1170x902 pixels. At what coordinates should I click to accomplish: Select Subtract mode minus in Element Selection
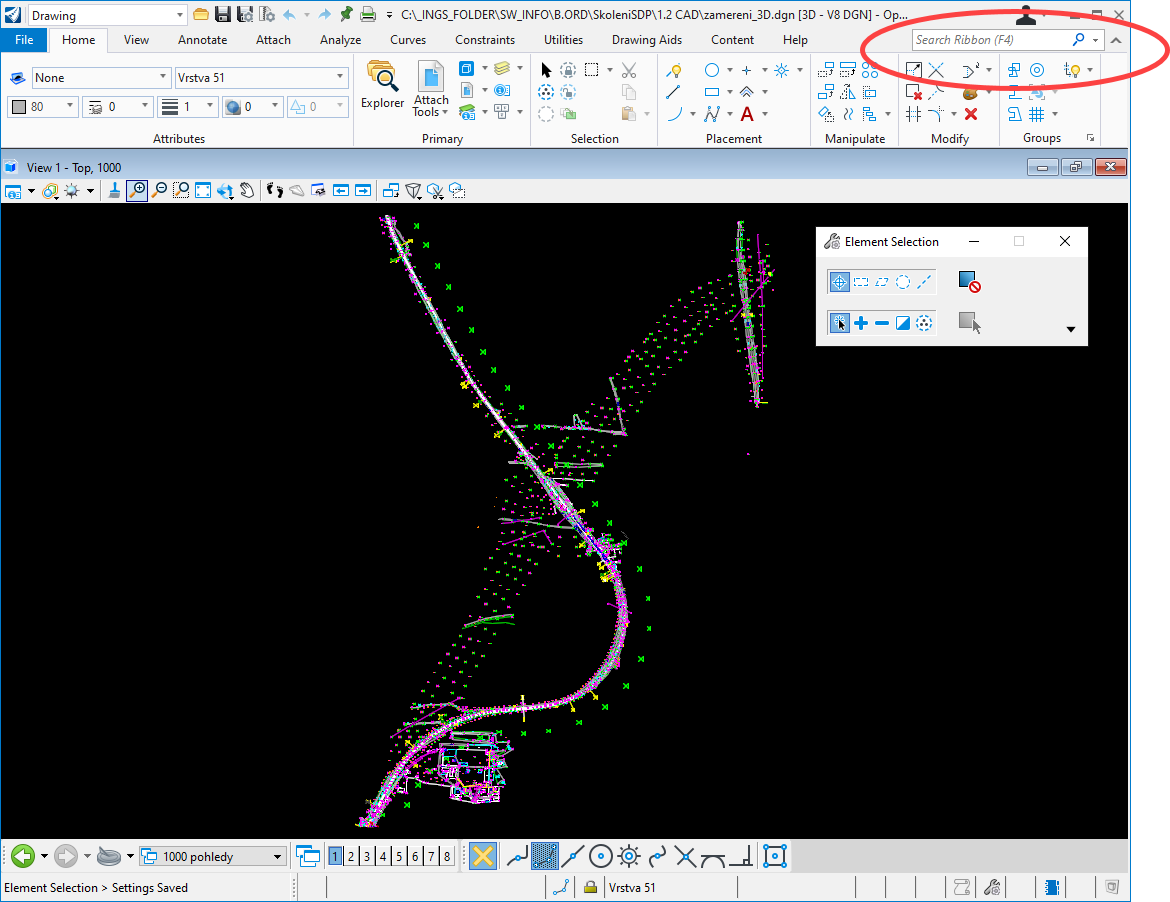coord(882,323)
